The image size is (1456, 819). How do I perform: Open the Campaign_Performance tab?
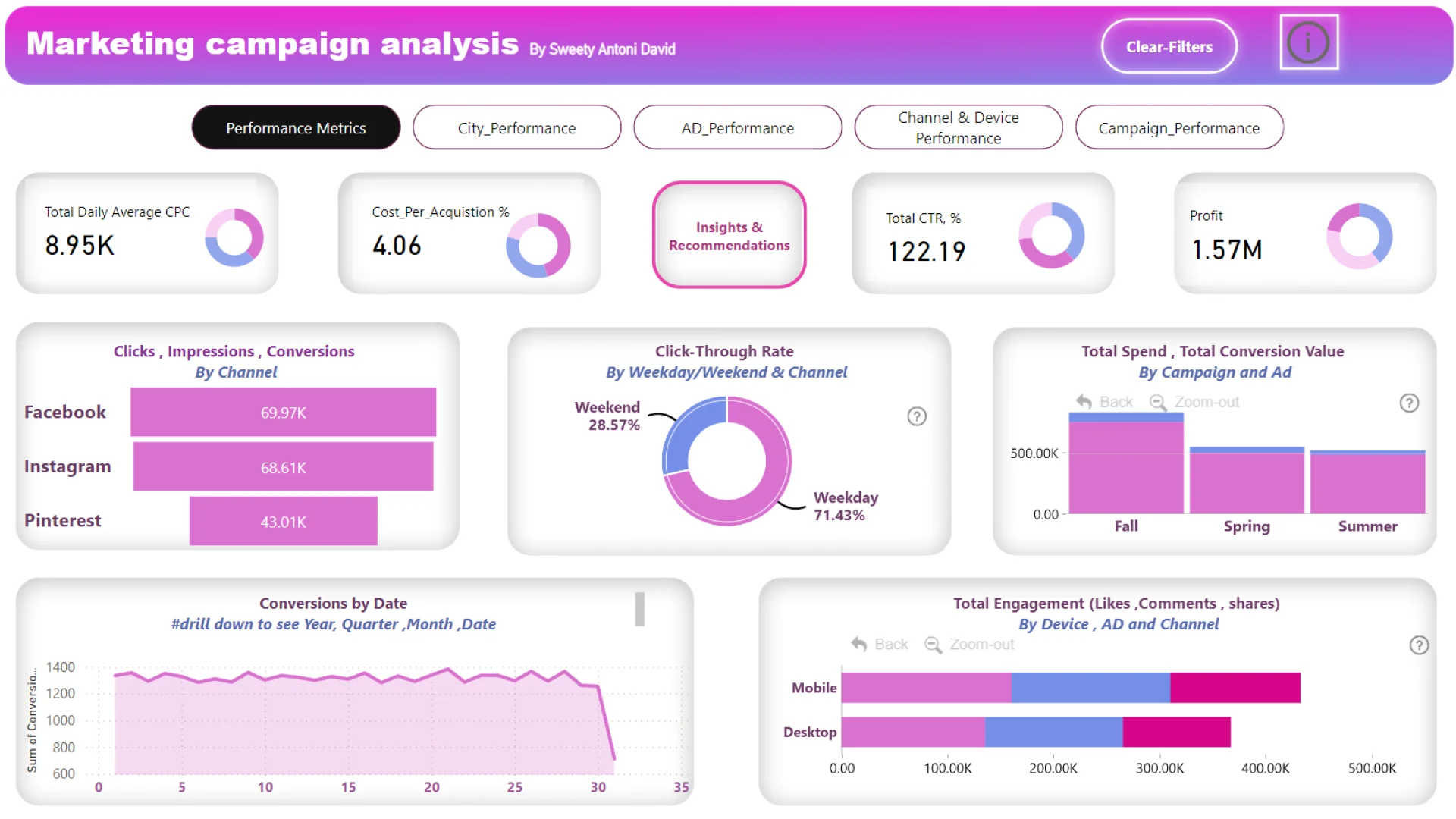[1179, 128]
